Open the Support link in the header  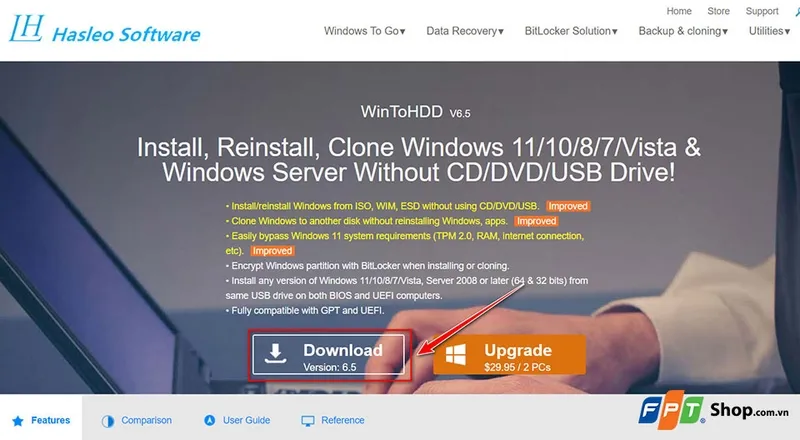tap(762, 11)
